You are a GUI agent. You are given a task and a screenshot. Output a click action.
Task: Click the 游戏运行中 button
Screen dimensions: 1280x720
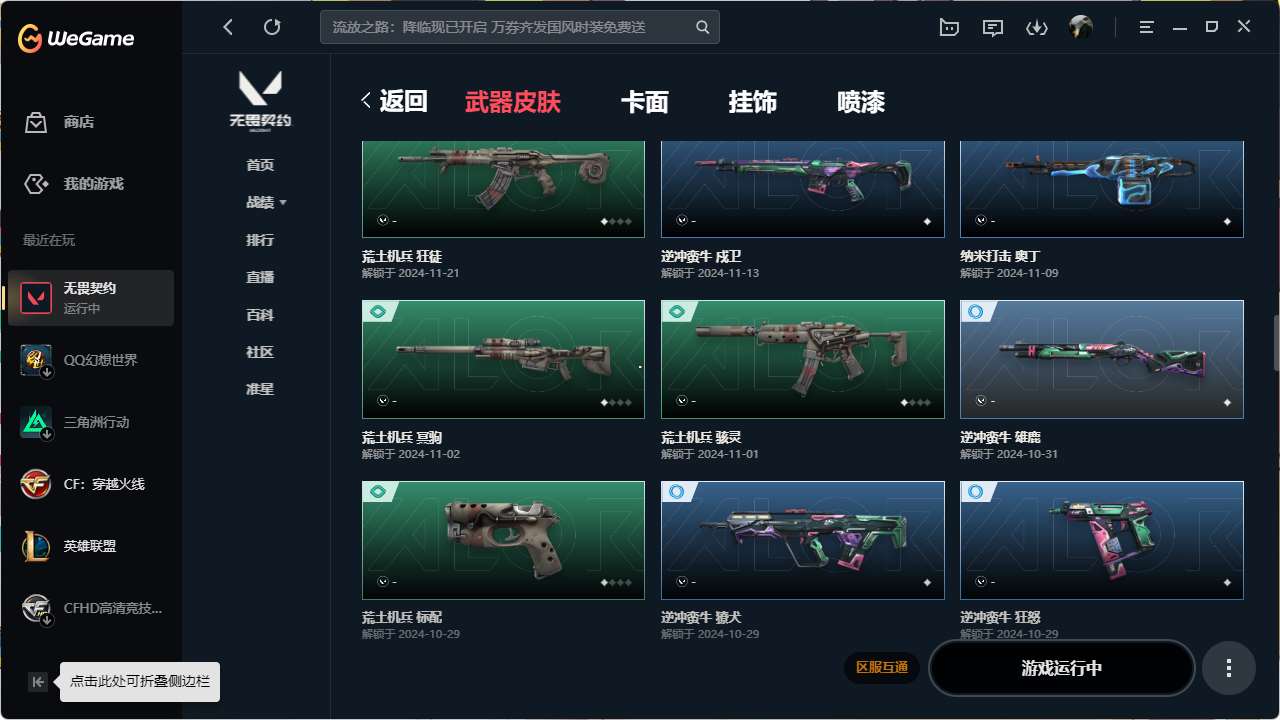1062,668
